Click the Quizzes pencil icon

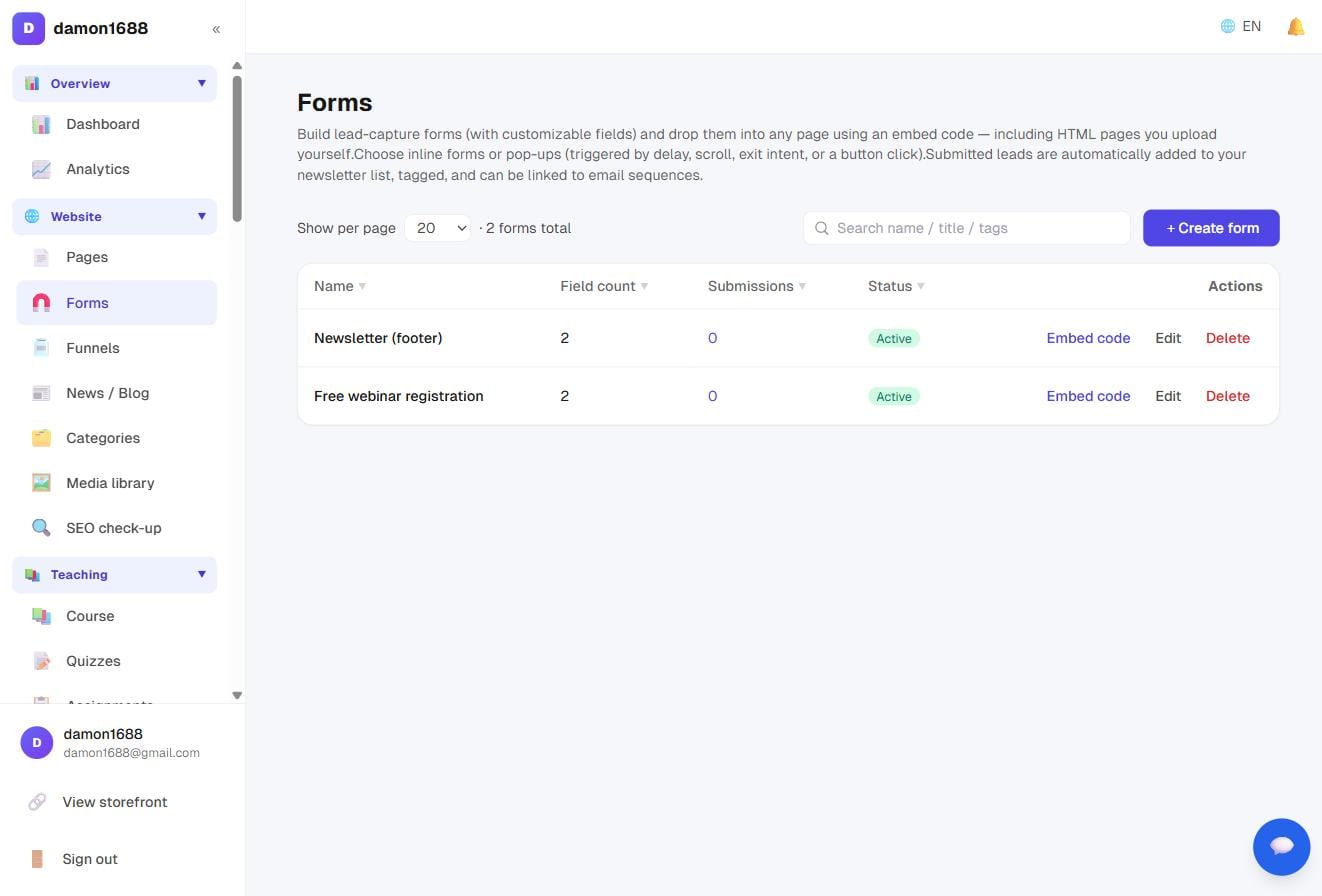pos(41,661)
